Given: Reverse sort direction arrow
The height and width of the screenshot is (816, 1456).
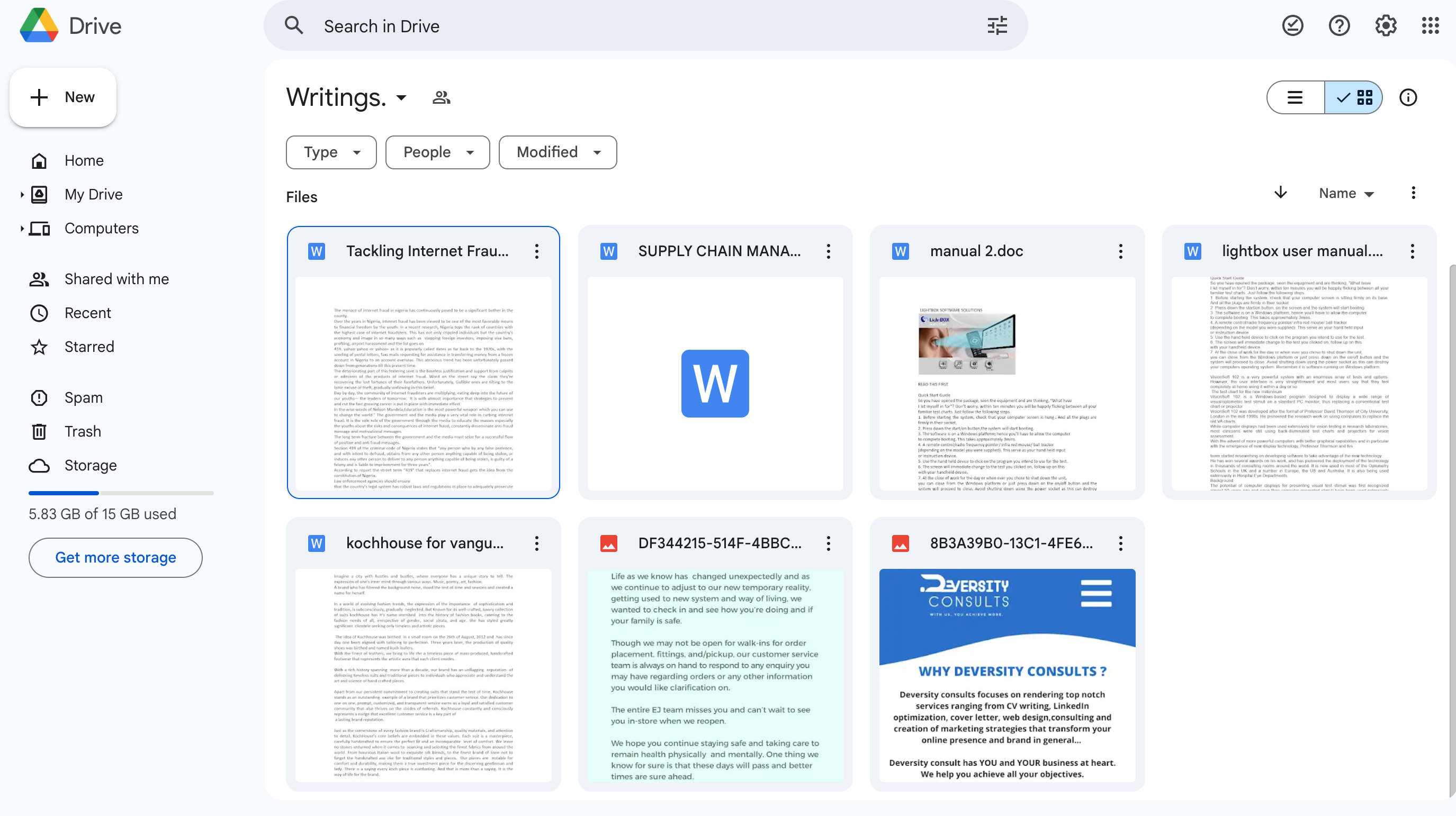Looking at the screenshot, I should (1281, 193).
